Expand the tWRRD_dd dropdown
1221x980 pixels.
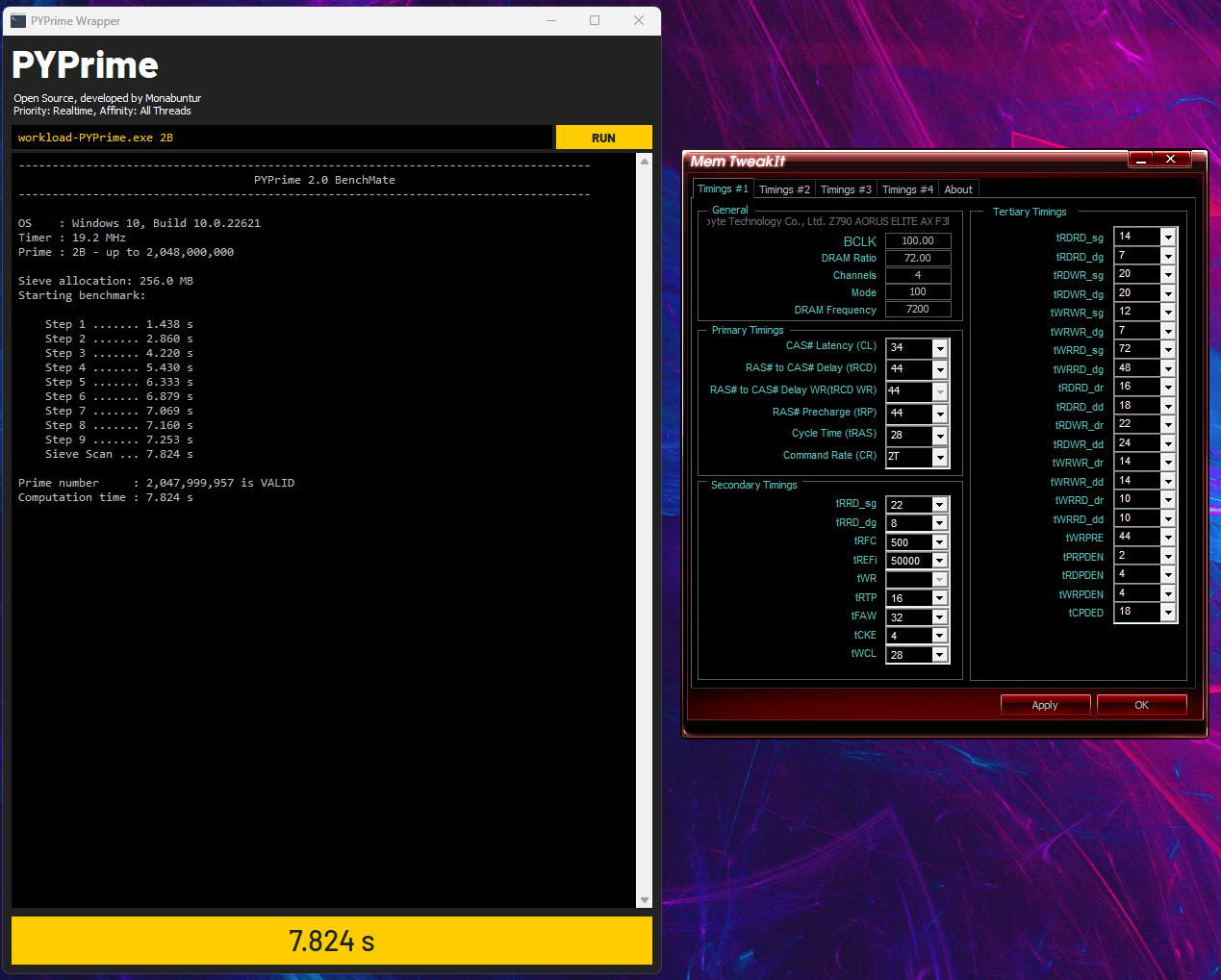1168,519
